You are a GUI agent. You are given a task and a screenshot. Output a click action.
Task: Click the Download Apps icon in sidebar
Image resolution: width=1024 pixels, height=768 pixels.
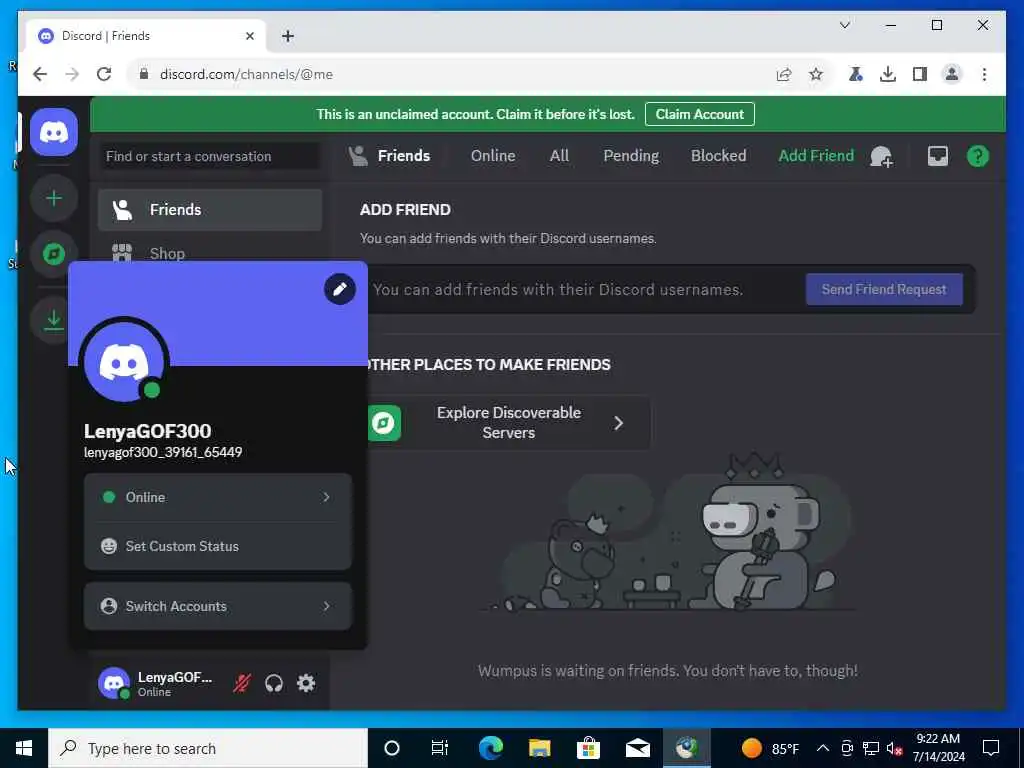click(x=54, y=320)
